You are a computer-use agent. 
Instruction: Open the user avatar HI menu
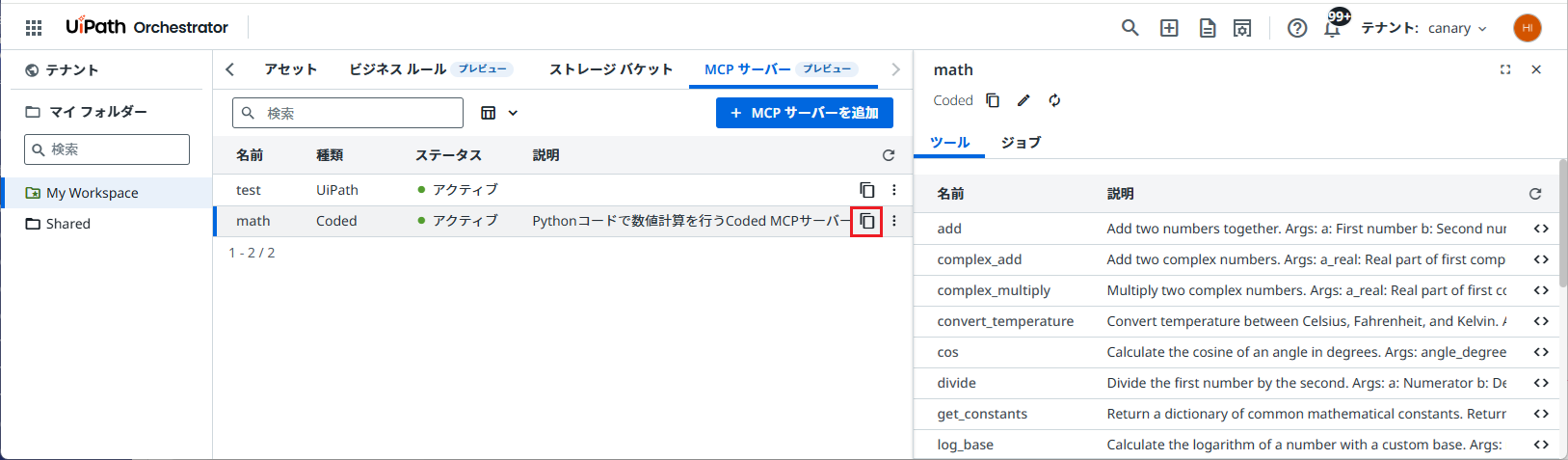pos(1528,28)
